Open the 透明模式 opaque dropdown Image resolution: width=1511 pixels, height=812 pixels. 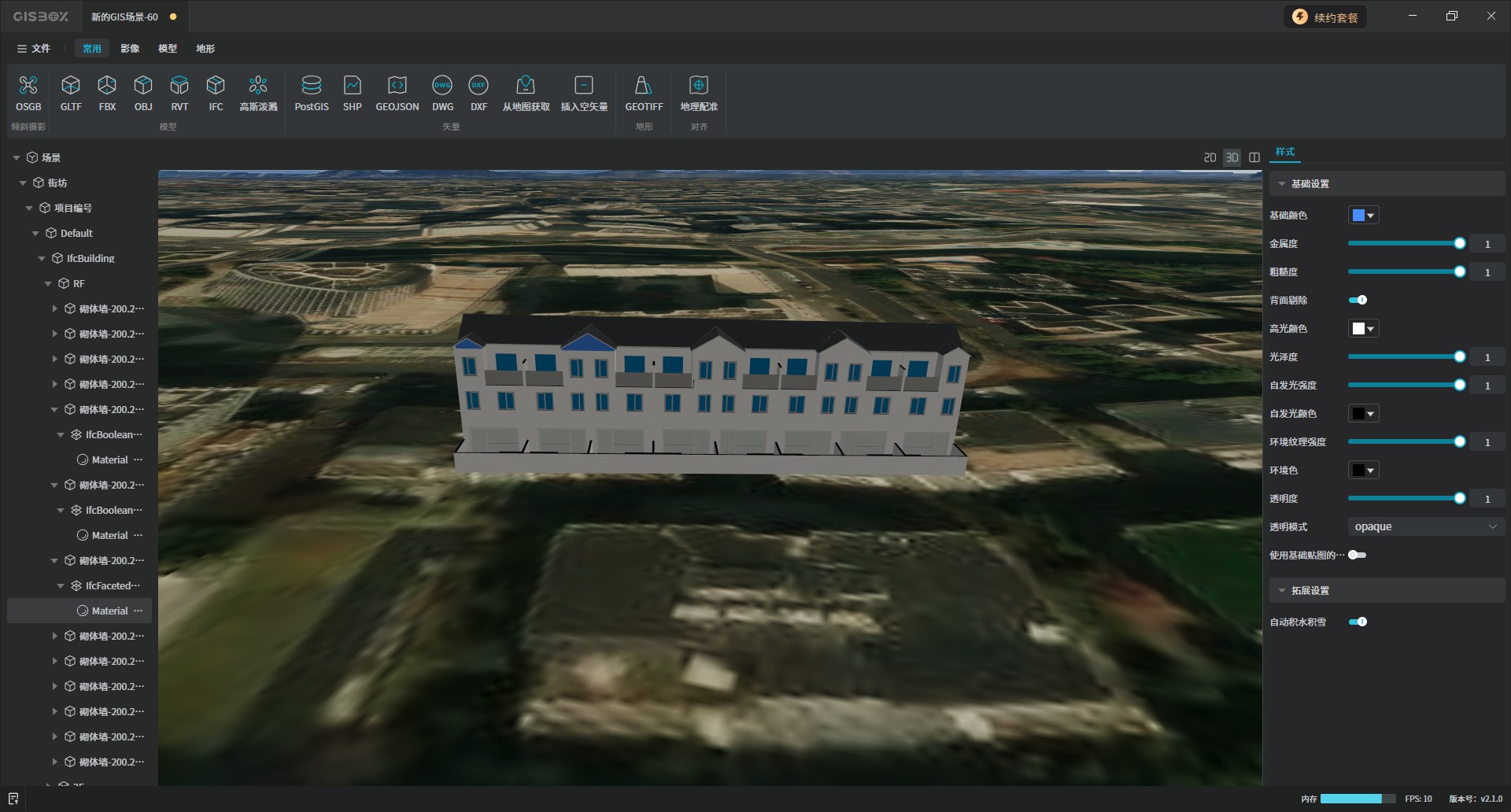click(1425, 526)
